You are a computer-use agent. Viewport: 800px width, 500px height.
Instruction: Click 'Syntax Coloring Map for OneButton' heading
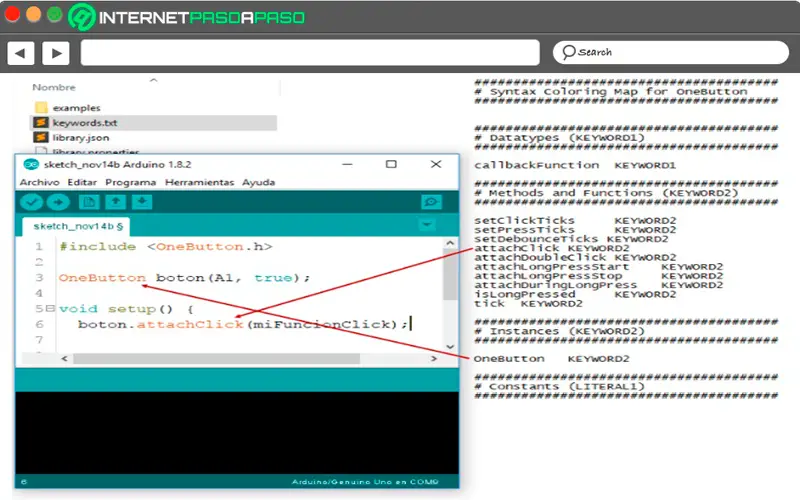(618, 92)
